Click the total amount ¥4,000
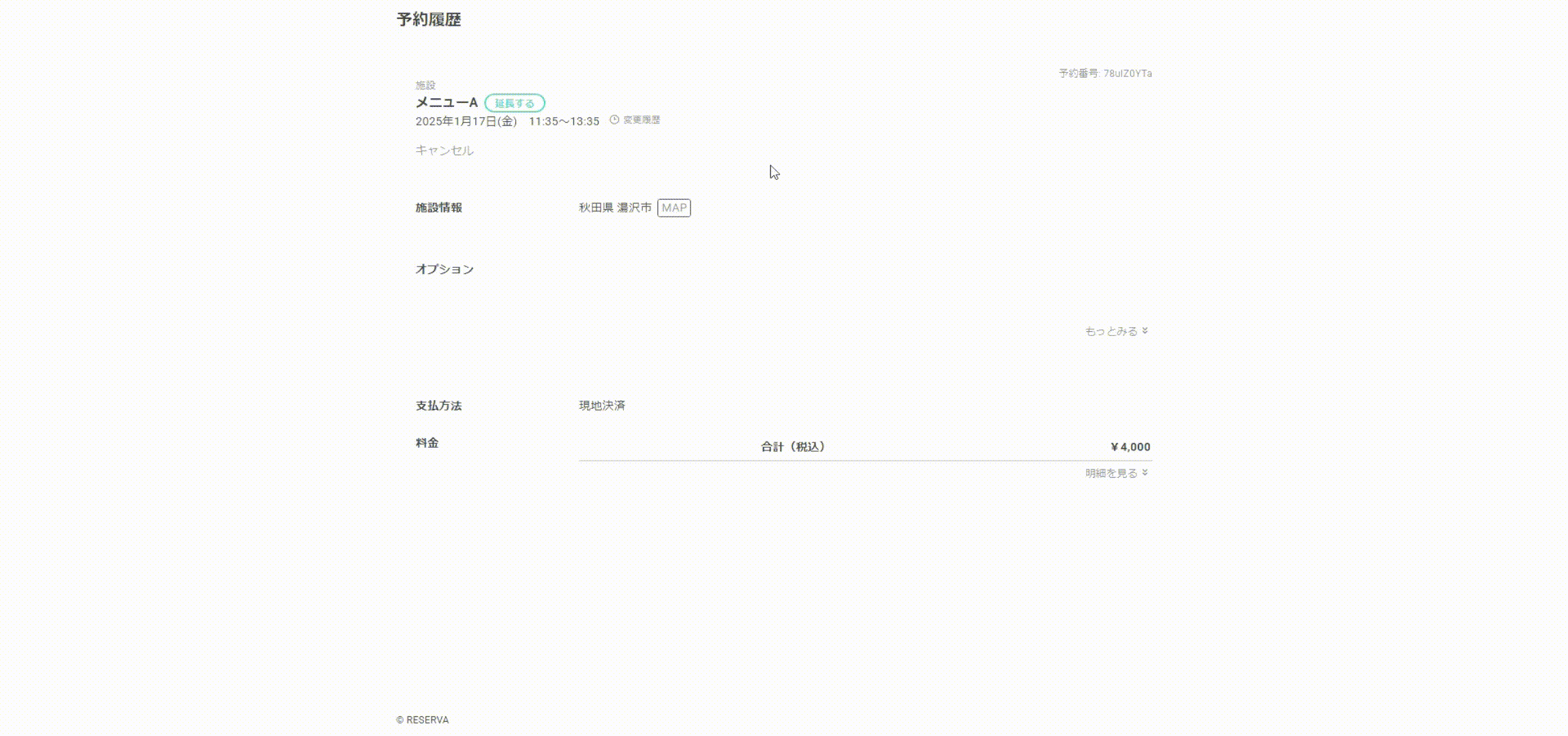This screenshot has width=1568, height=736. 1130,447
